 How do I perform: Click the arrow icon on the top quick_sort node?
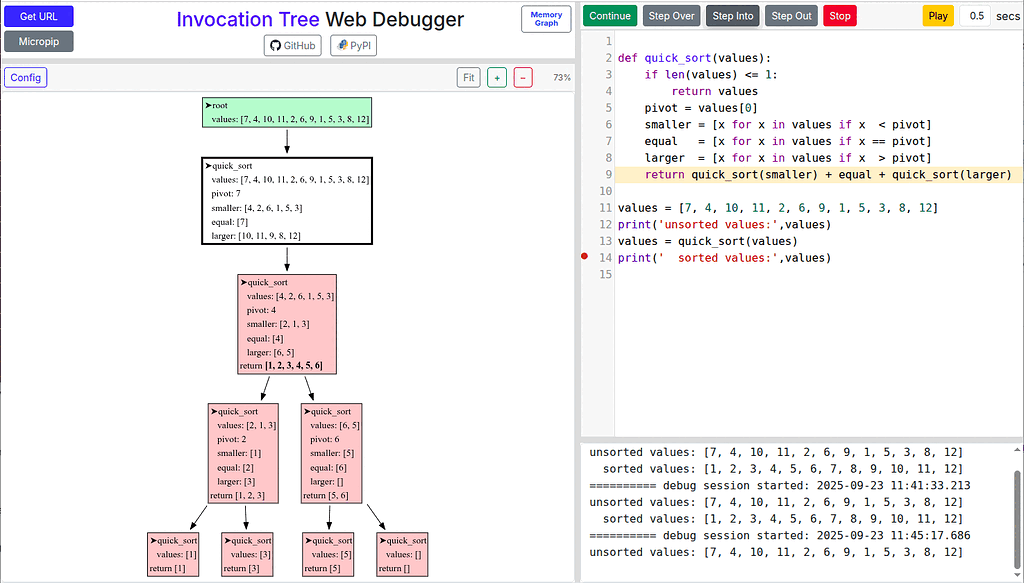point(206,166)
